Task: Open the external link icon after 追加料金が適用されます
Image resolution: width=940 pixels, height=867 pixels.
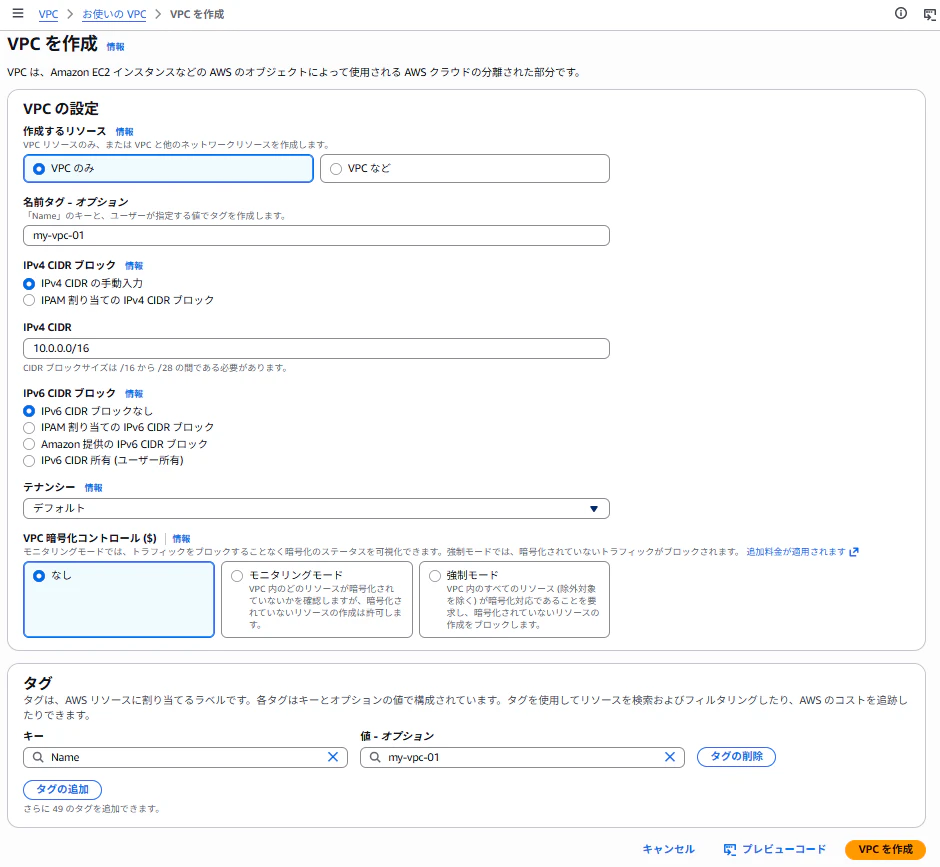Action: [x=854, y=552]
